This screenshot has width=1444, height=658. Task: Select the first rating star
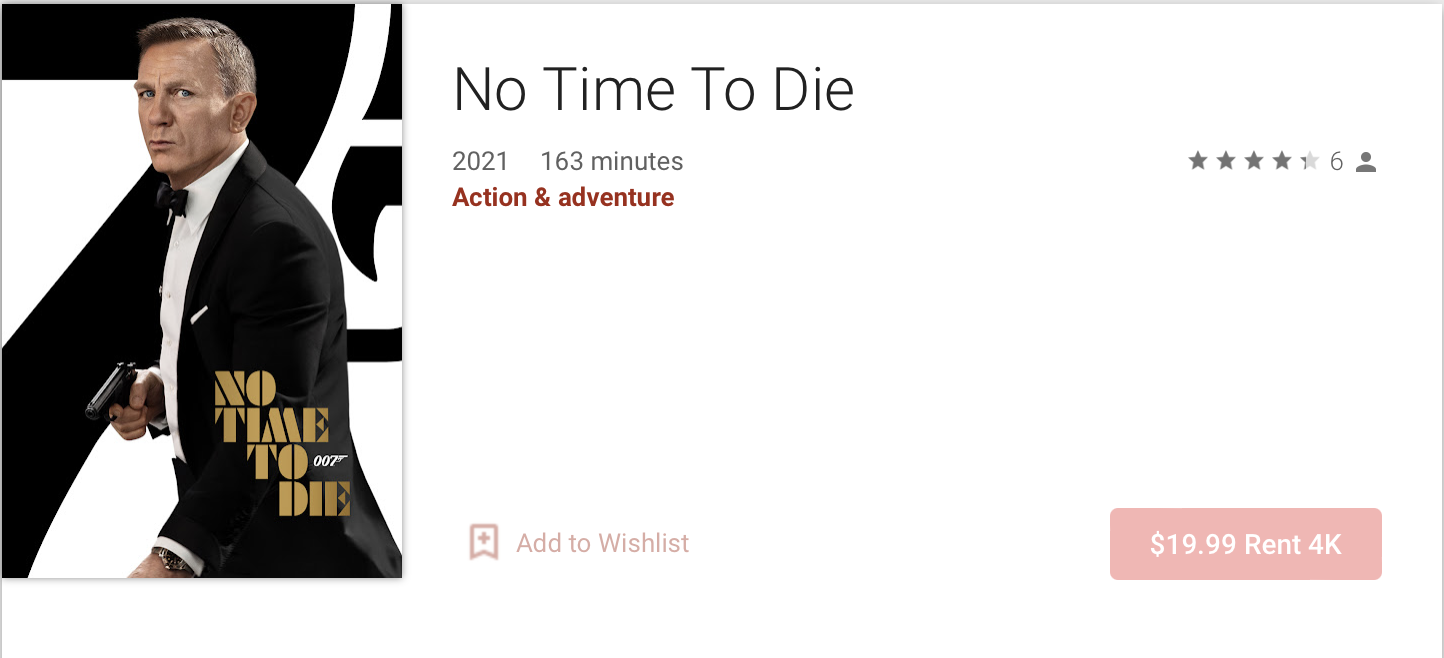point(1198,160)
